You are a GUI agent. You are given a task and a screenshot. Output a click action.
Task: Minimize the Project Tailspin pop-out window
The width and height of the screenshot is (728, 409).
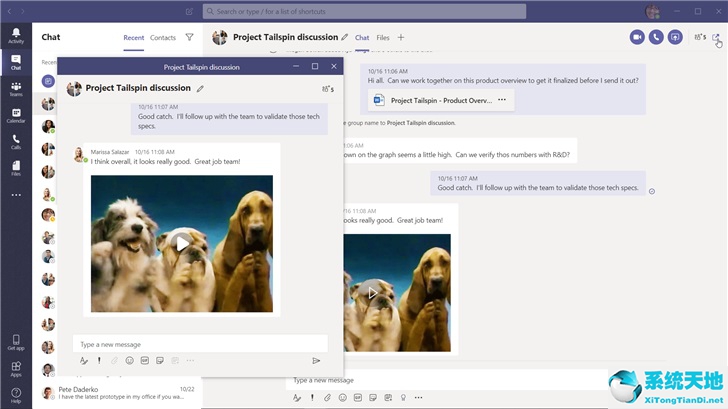pyautogui.click(x=296, y=66)
